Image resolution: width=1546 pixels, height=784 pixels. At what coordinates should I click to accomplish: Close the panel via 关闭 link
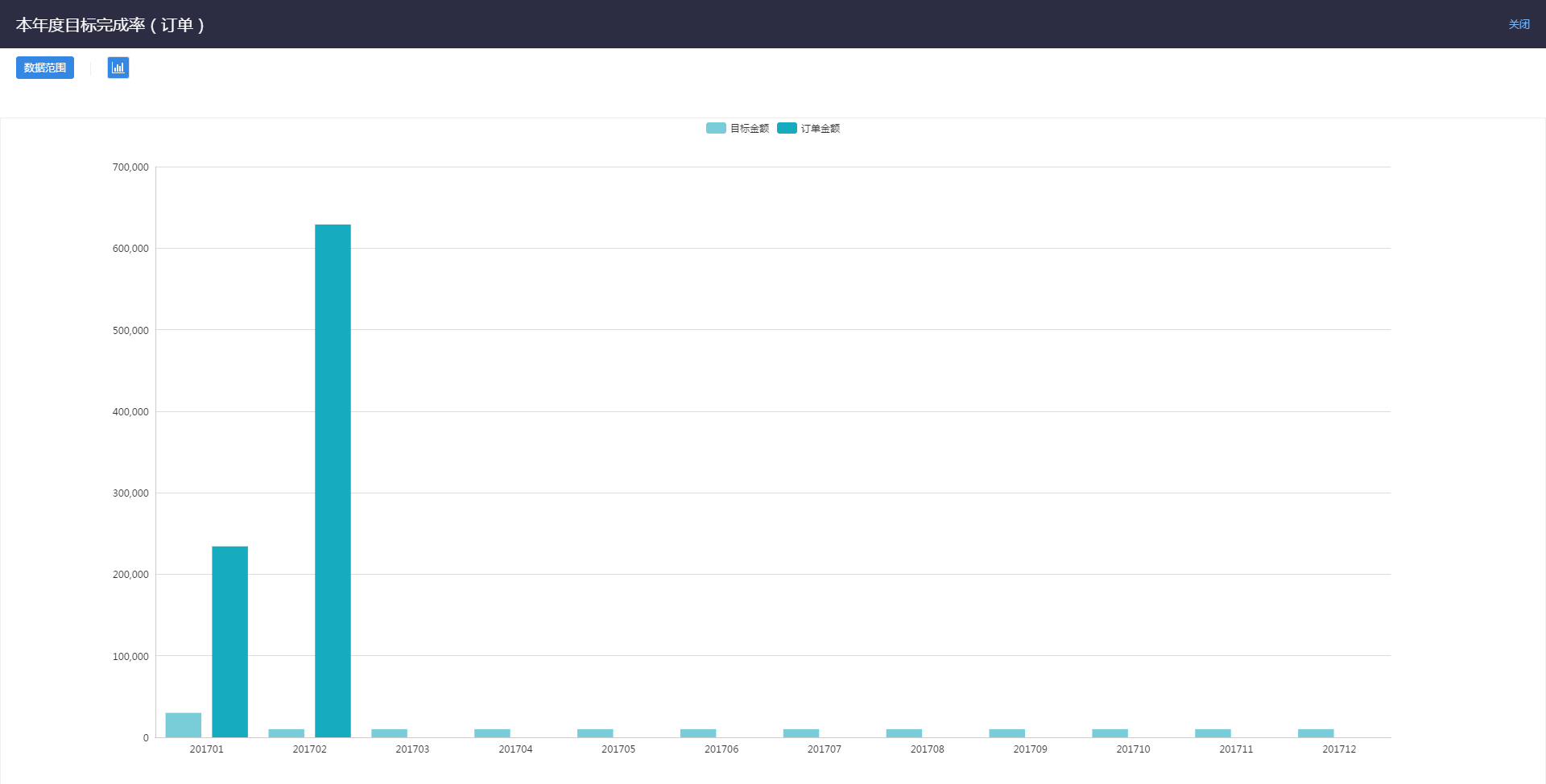coord(1519,24)
